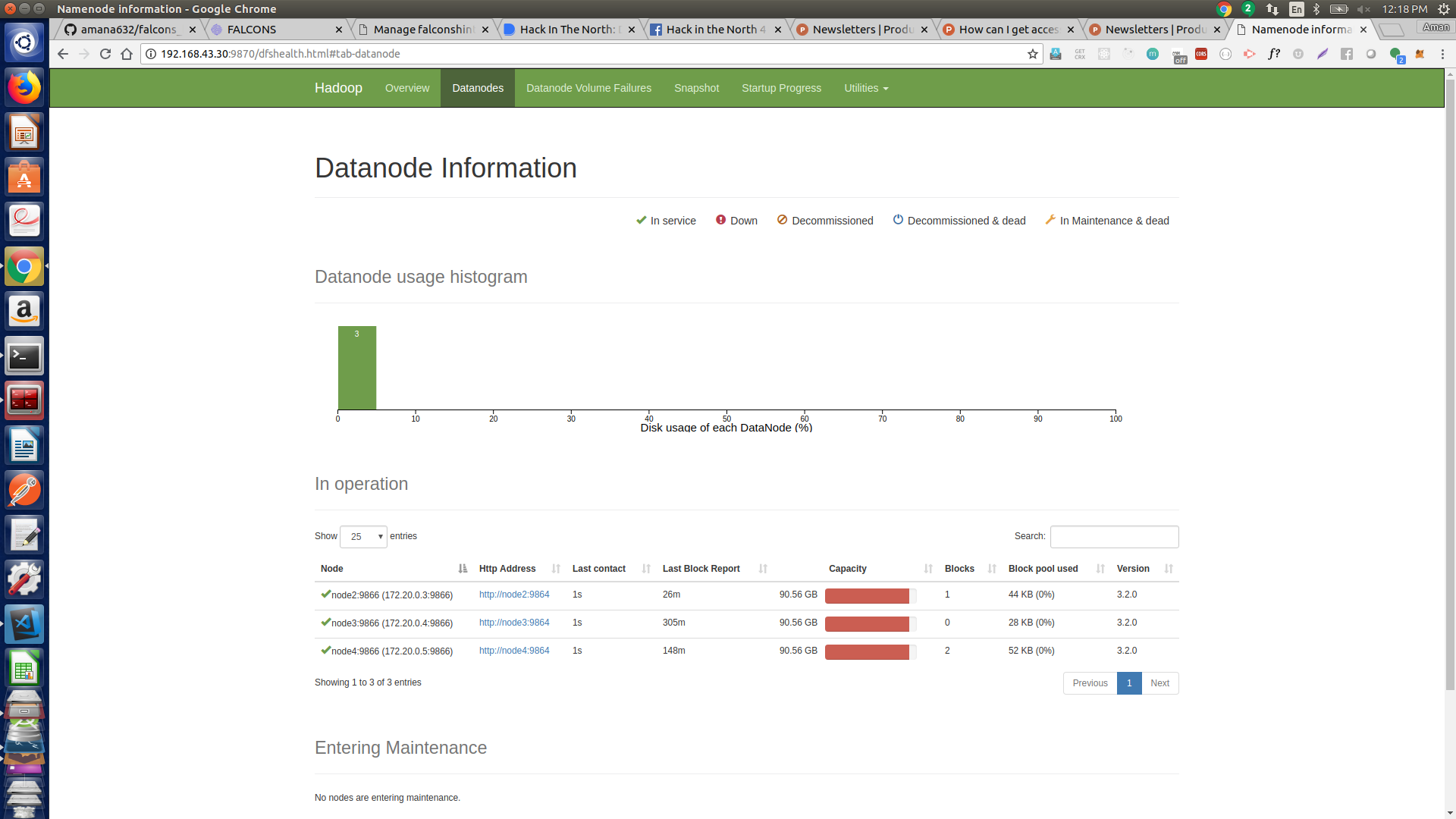Select the Datanodes nav tab
Screen dimensions: 1456x819
(478, 88)
